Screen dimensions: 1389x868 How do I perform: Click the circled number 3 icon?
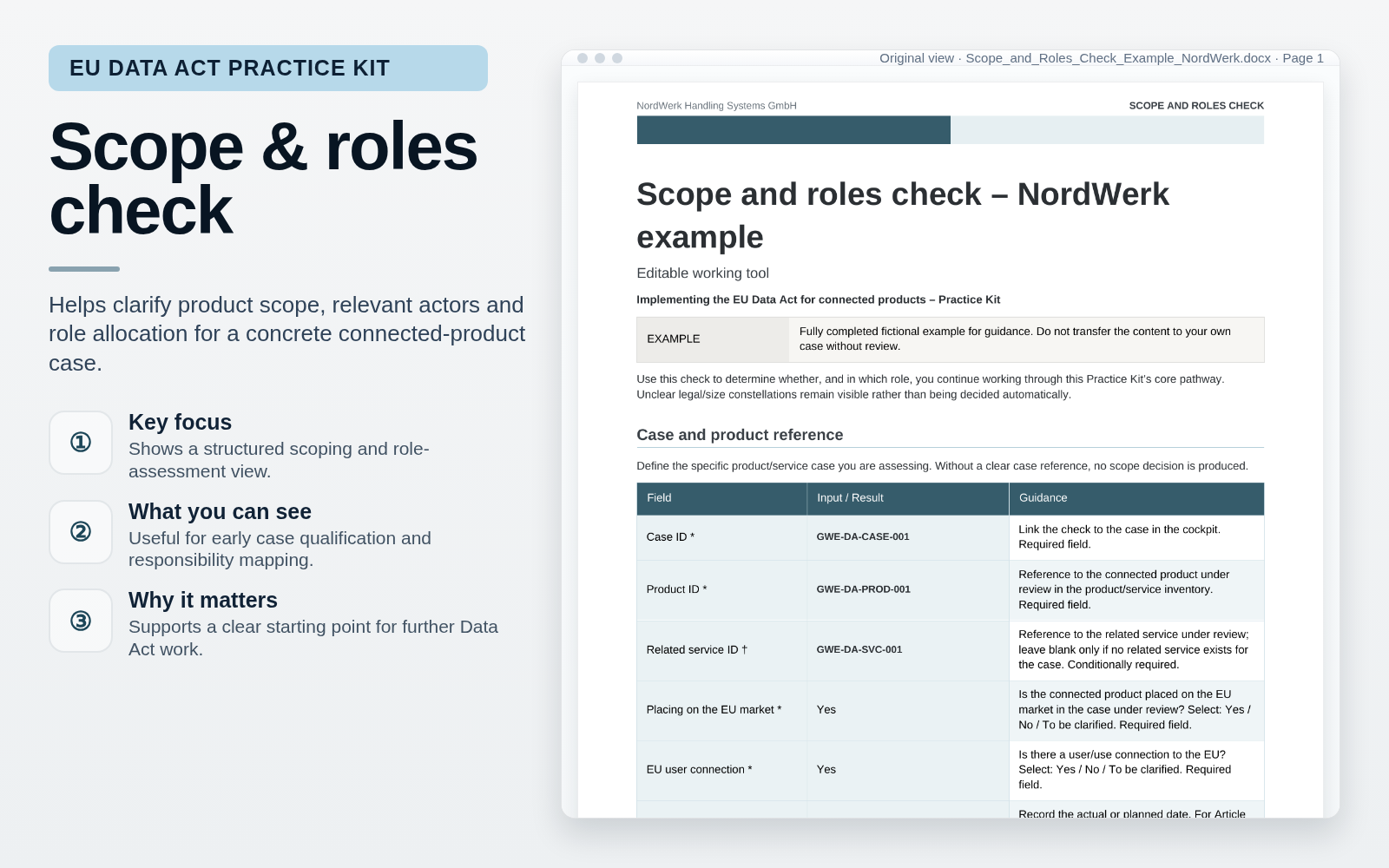pos(81,621)
